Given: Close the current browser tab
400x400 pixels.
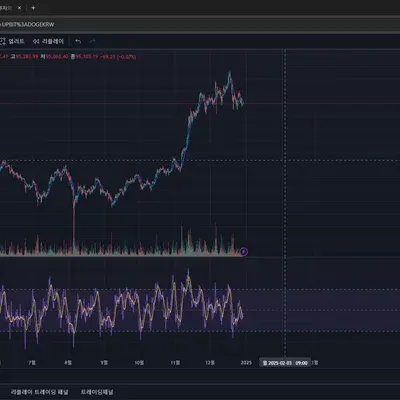Looking at the screenshot, I should (x=19, y=8).
